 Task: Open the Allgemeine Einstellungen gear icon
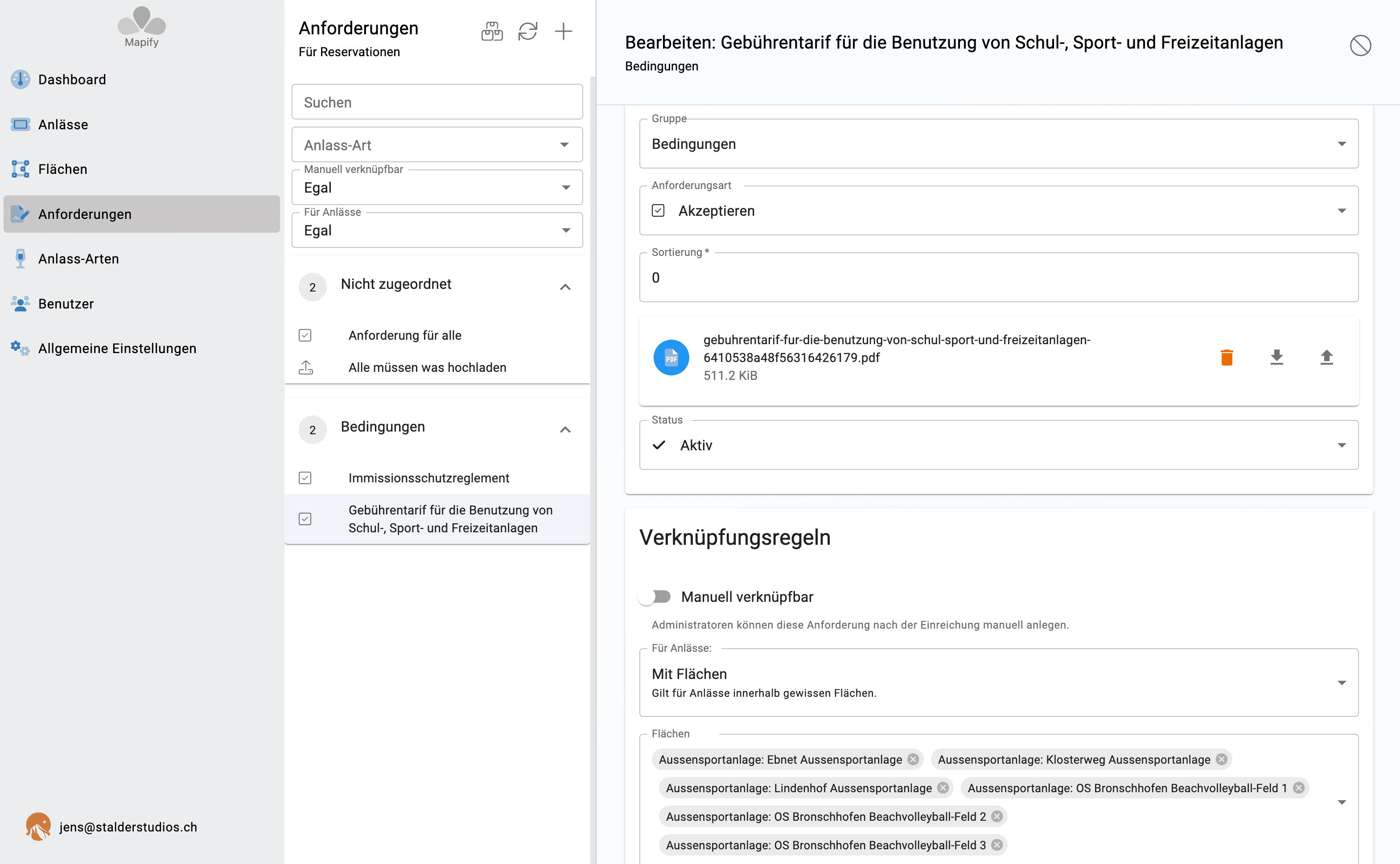21,348
